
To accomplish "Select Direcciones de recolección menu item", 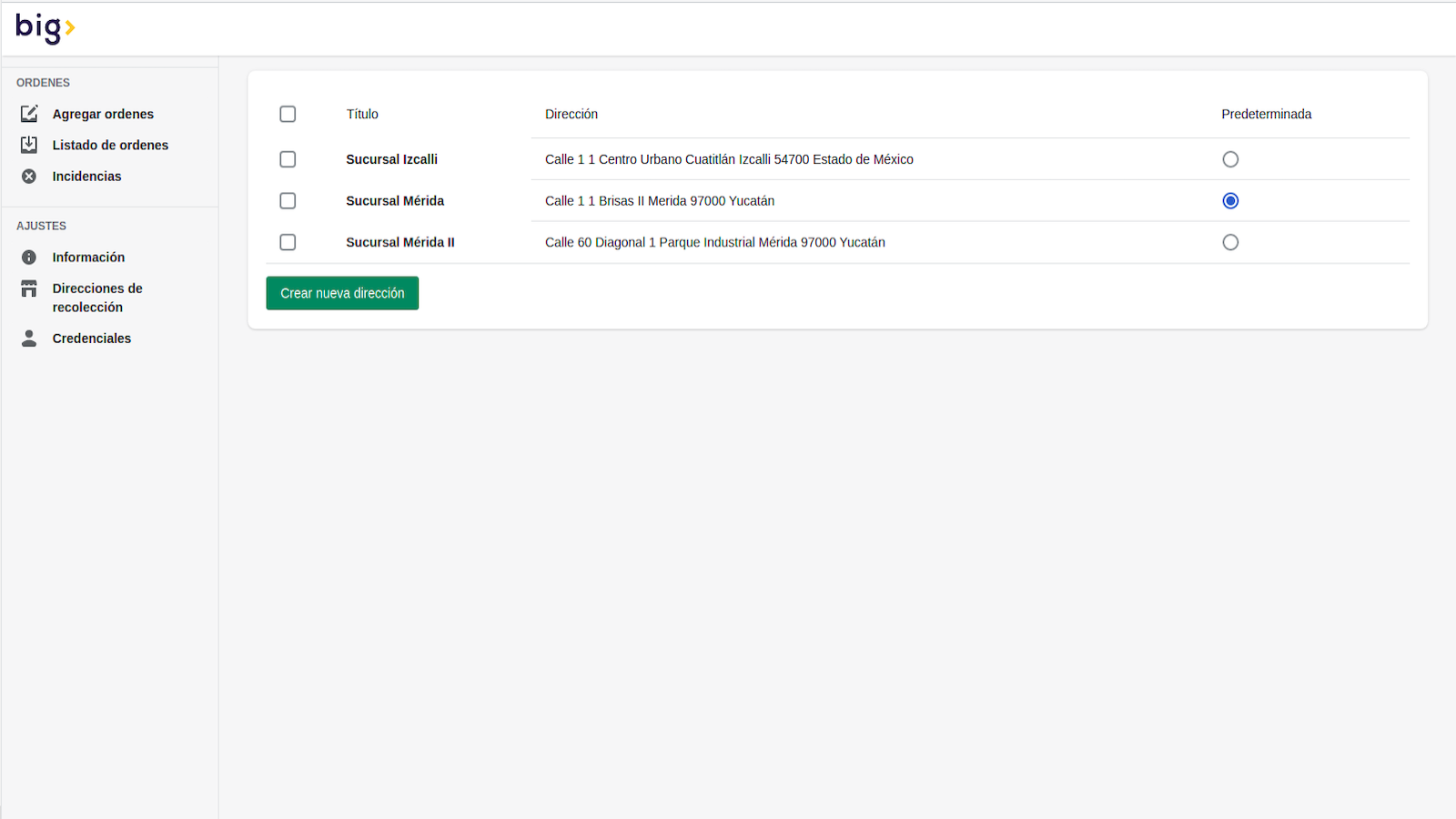I will [97, 298].
